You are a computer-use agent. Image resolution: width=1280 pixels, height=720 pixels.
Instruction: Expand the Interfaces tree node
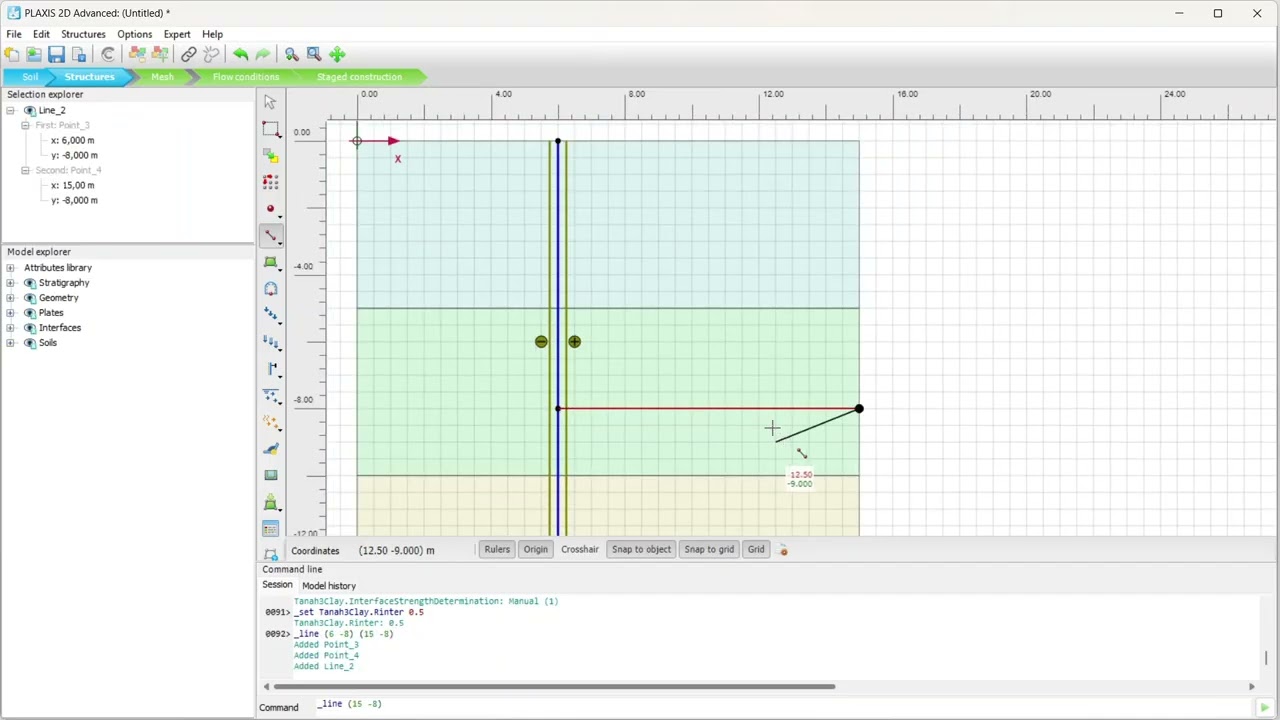10,328
